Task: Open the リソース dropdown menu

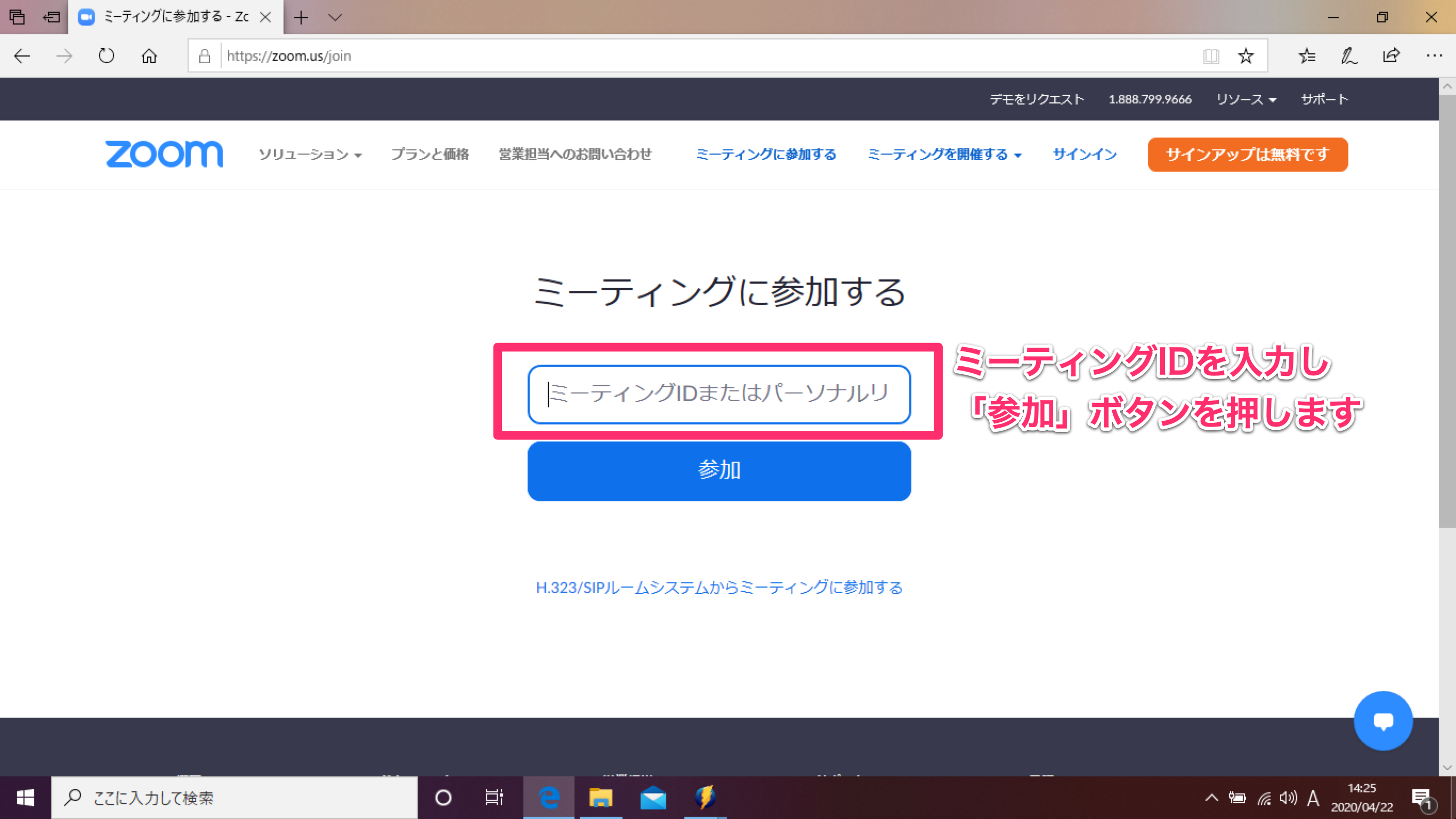Action: pos(1245,99)
